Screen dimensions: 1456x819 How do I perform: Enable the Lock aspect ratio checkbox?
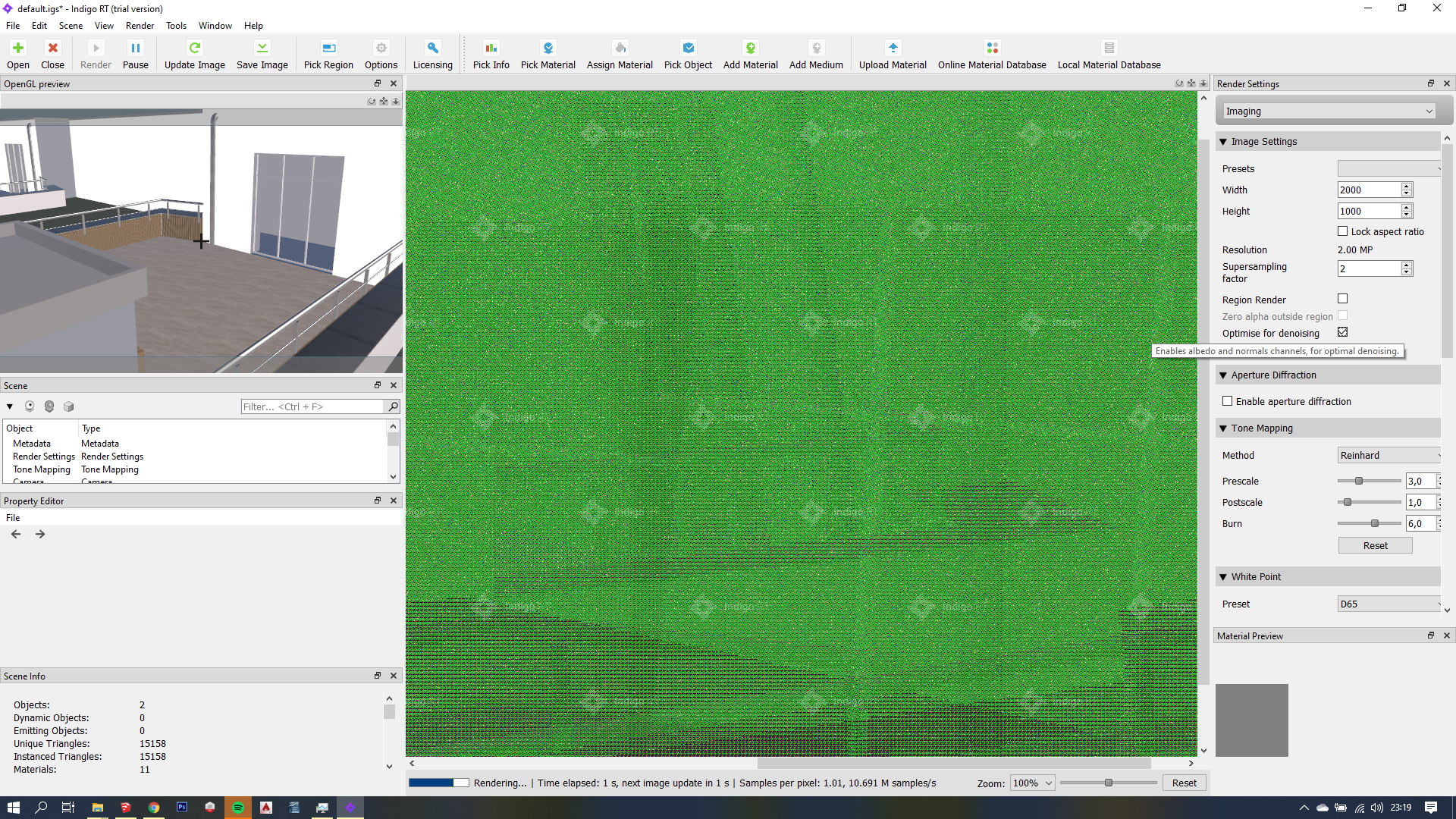click(x=1343, y=231)
